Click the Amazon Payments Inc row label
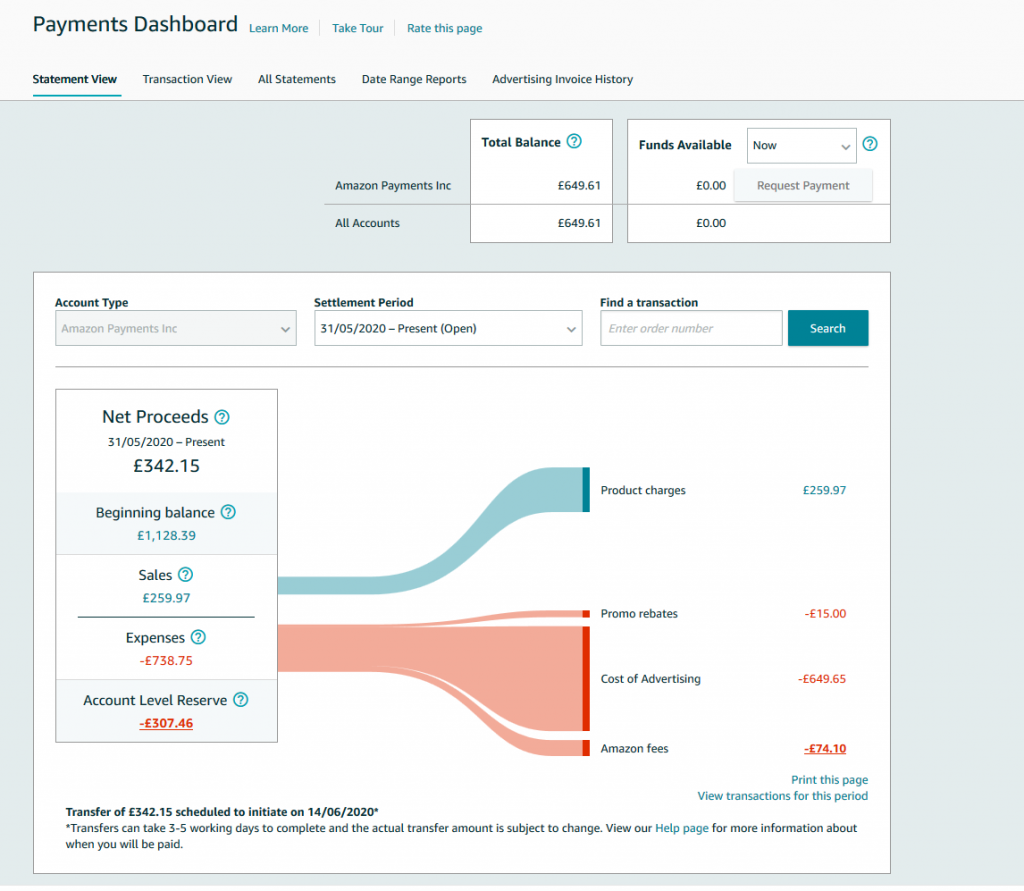 pyautogui.click(x=392, y=186)
